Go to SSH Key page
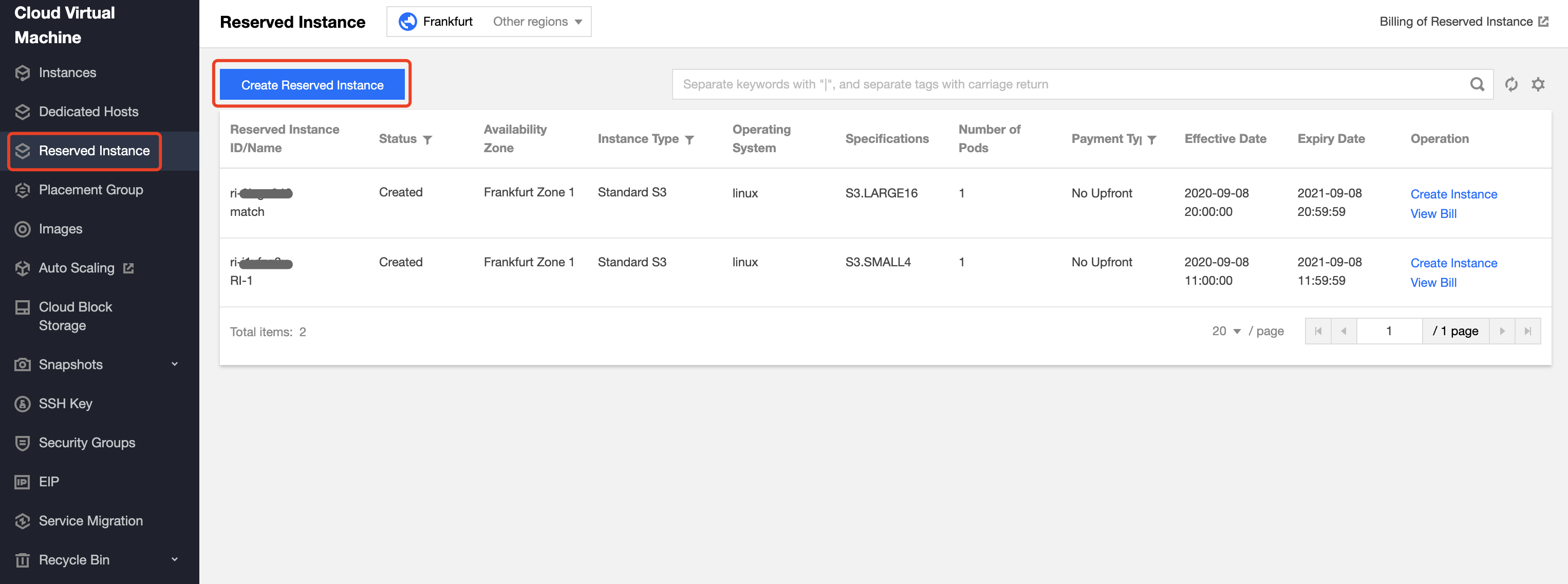 [65, 404]
